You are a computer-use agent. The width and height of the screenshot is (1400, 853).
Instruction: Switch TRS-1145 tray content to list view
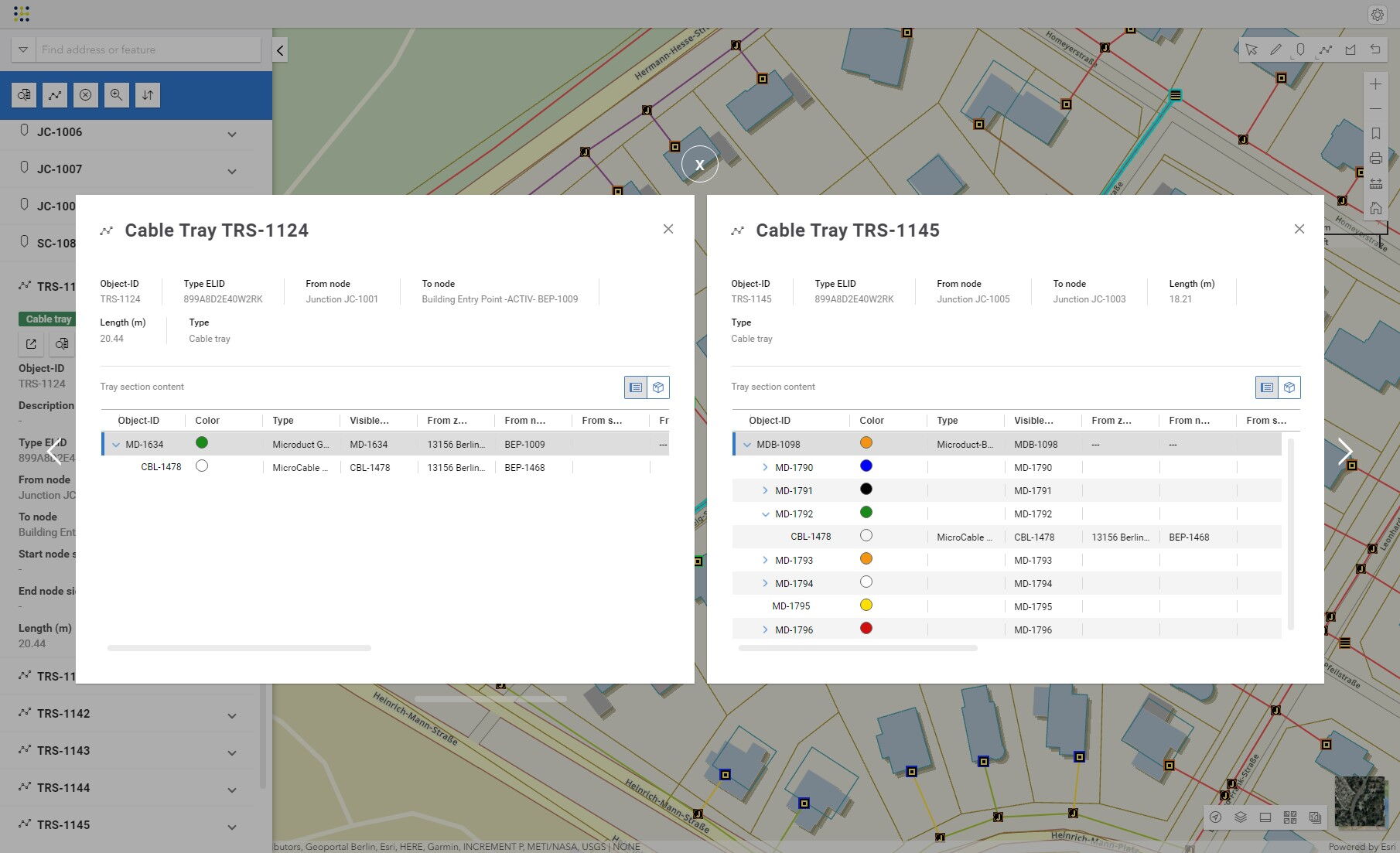click(x=1266, y=387)
